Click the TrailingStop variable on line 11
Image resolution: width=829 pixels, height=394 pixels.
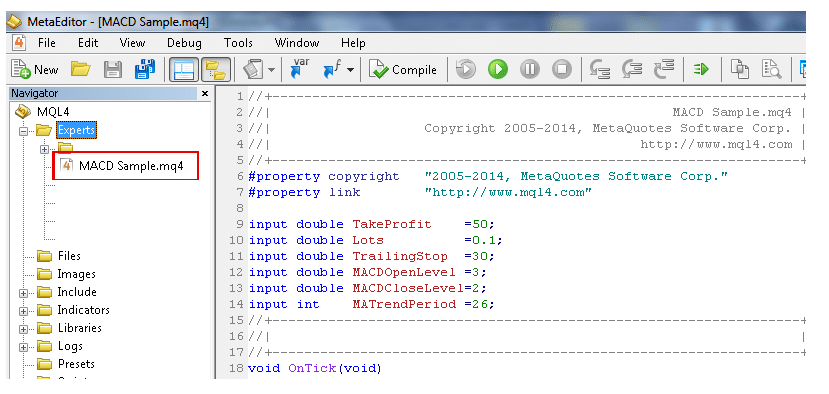tap(400, 256)
